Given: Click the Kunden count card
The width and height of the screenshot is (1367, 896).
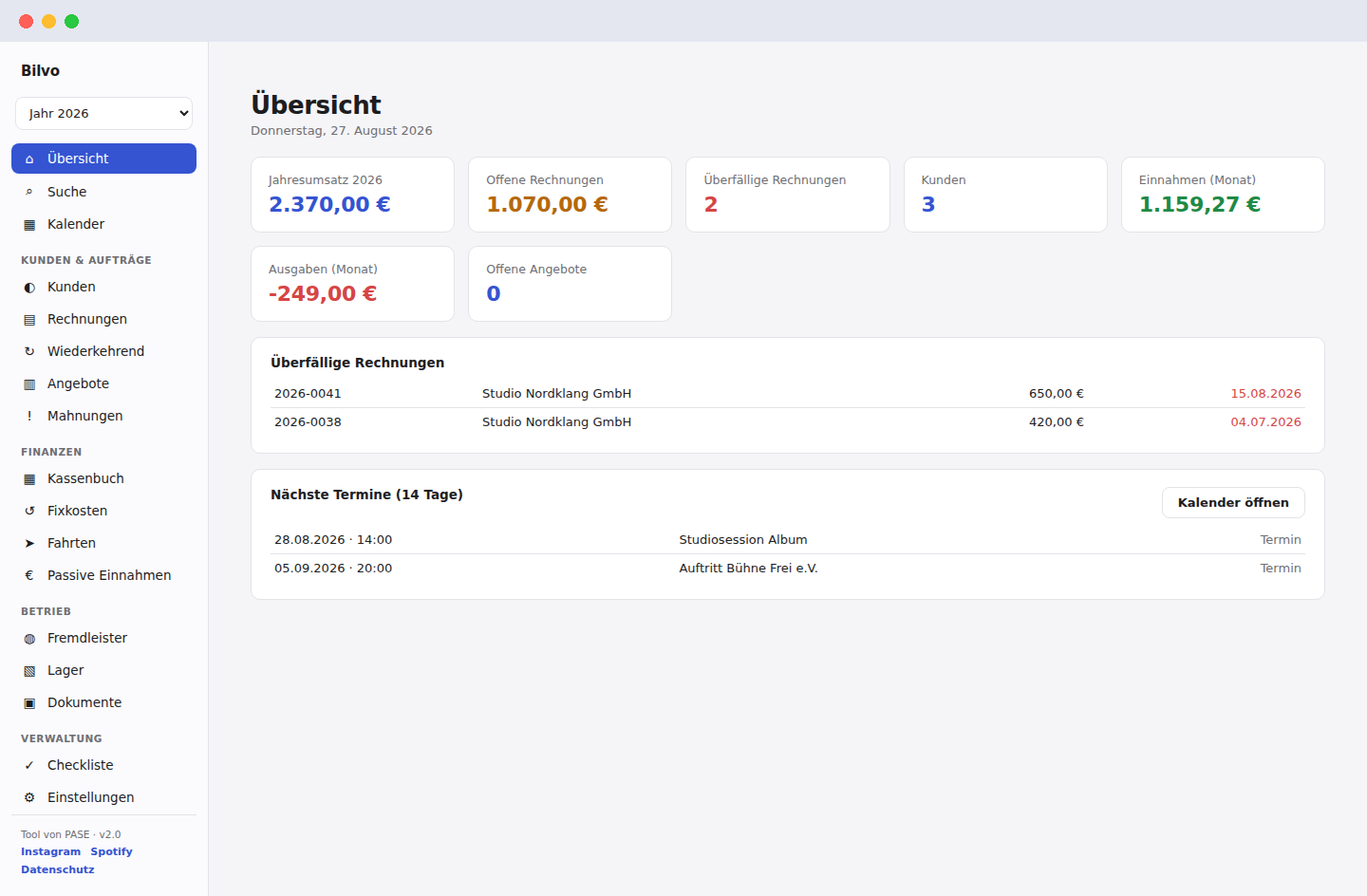Looking at the screenshot, I should 1005,195.
